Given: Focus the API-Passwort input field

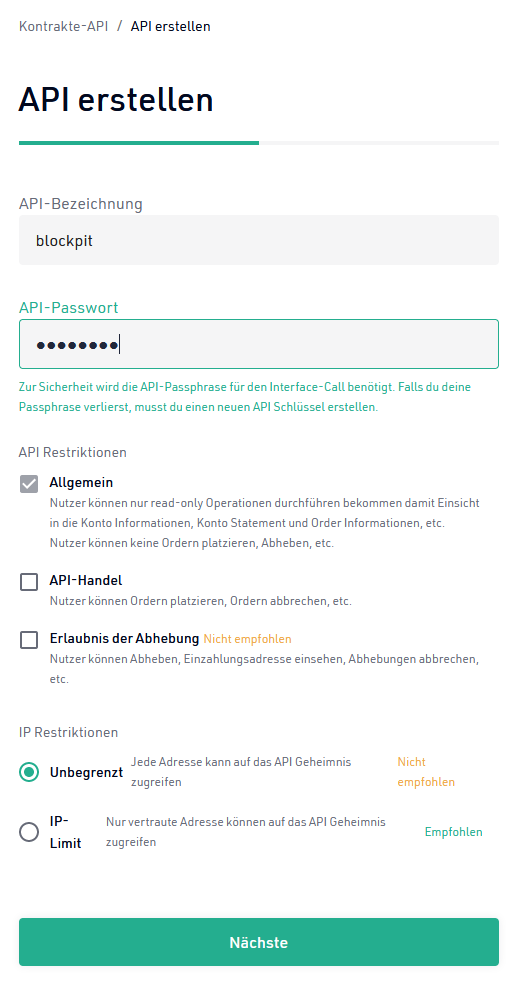Looking at the screenshot, I should click(x=258, y=344).
